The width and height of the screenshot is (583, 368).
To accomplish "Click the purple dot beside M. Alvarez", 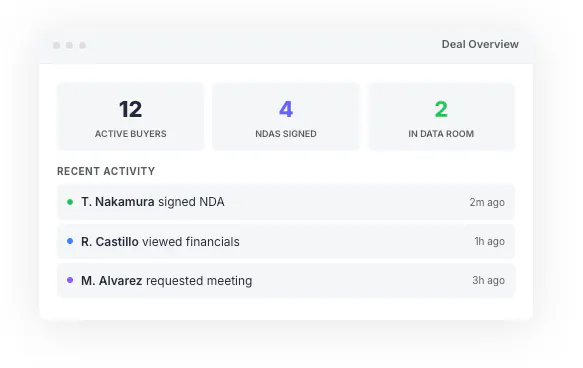I will coord(70,280).
